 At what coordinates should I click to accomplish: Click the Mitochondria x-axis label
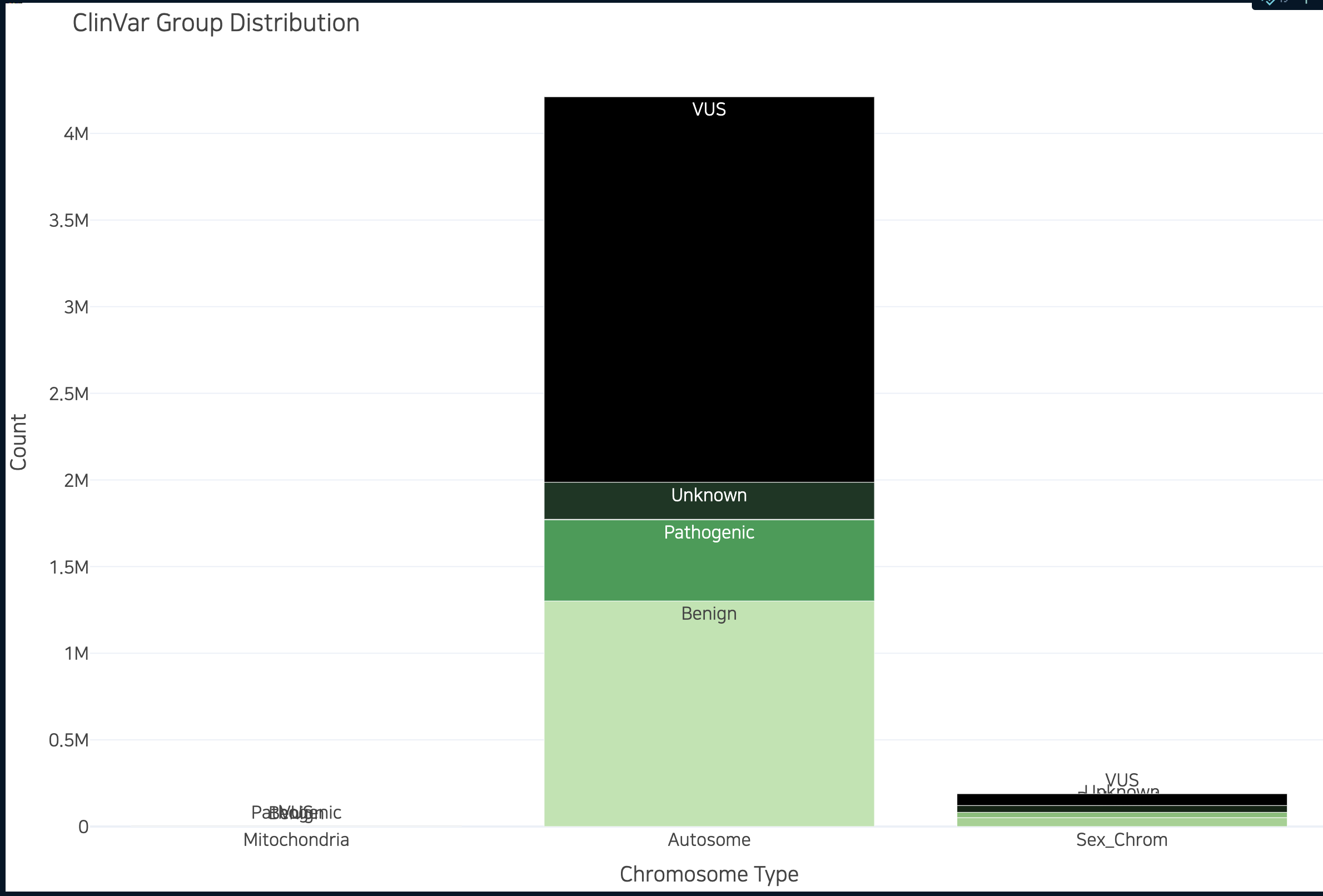[296, 840]
